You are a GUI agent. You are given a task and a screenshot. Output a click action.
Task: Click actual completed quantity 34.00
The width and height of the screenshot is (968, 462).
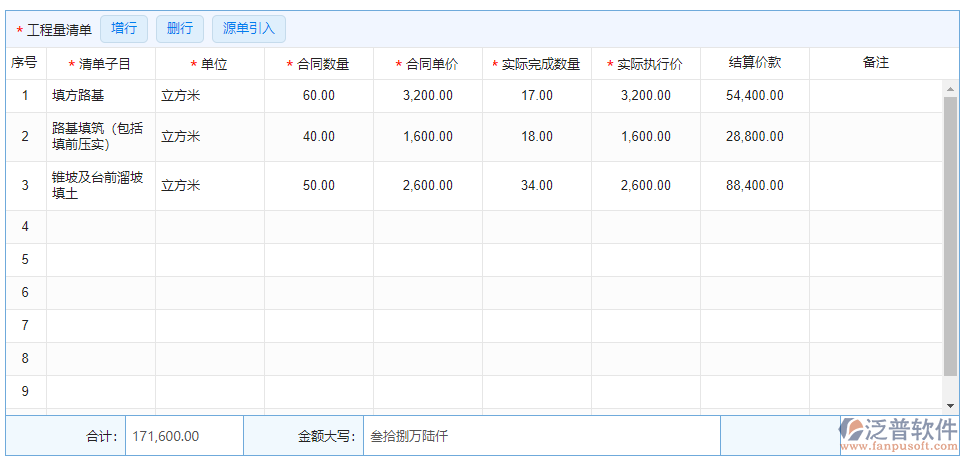tap(536, 185)
